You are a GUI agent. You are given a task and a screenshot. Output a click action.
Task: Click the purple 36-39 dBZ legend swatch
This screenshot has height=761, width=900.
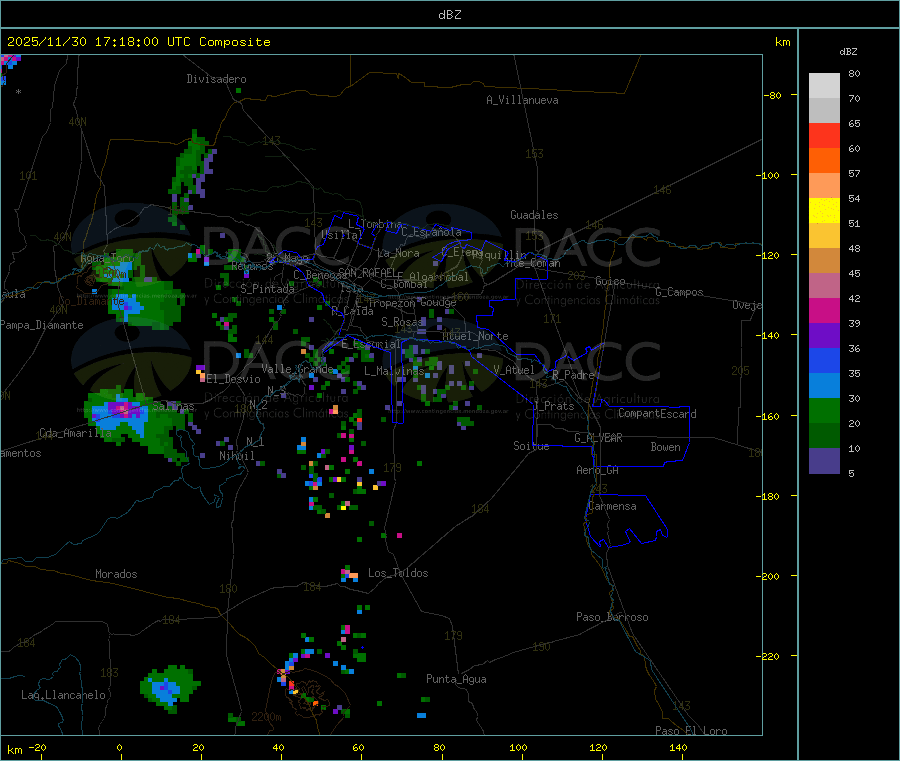(824, 336)
